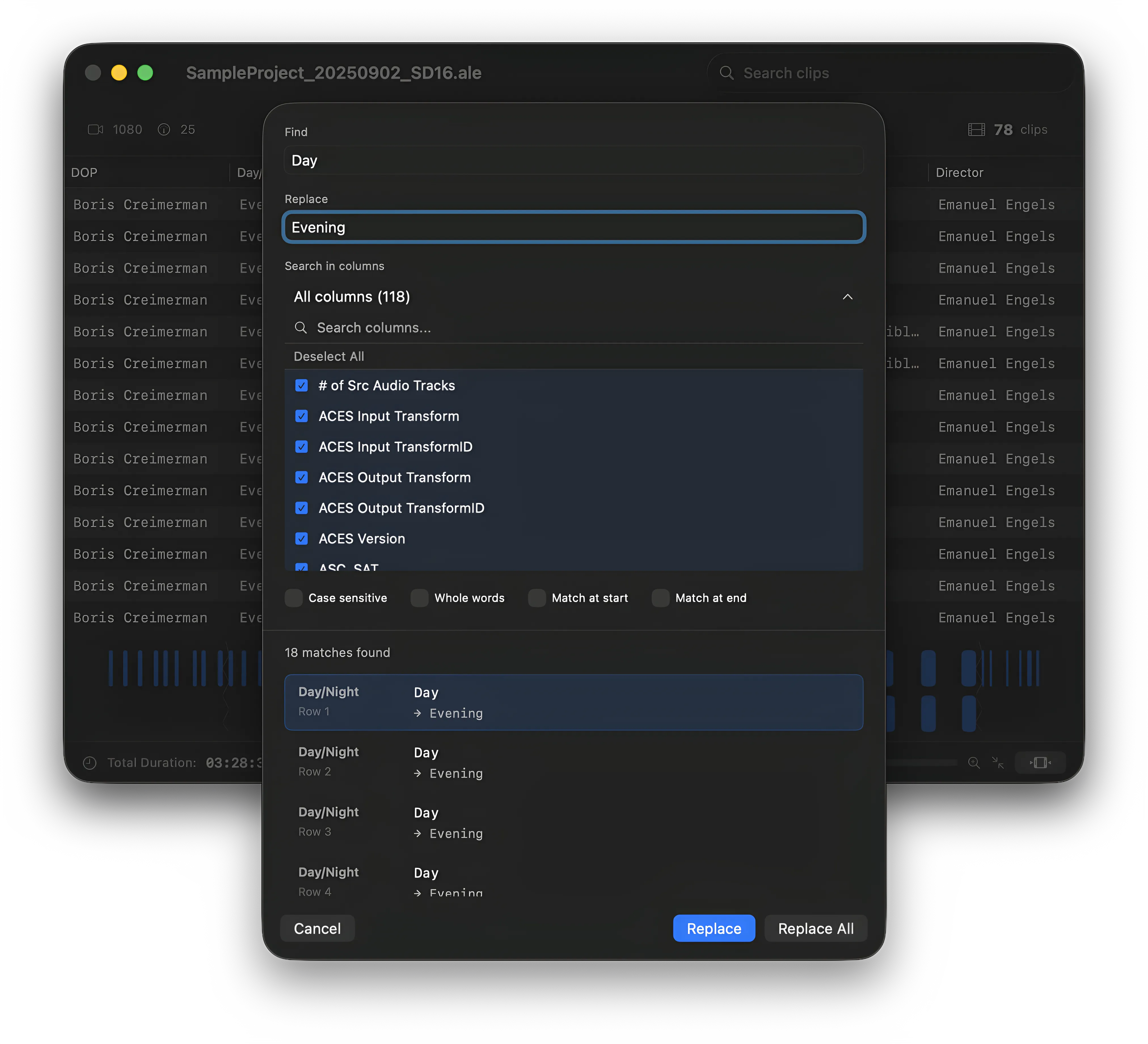Uncheck the ACES Version column
Viewport: 1148px width, 1044px height.
click(301, 539)
